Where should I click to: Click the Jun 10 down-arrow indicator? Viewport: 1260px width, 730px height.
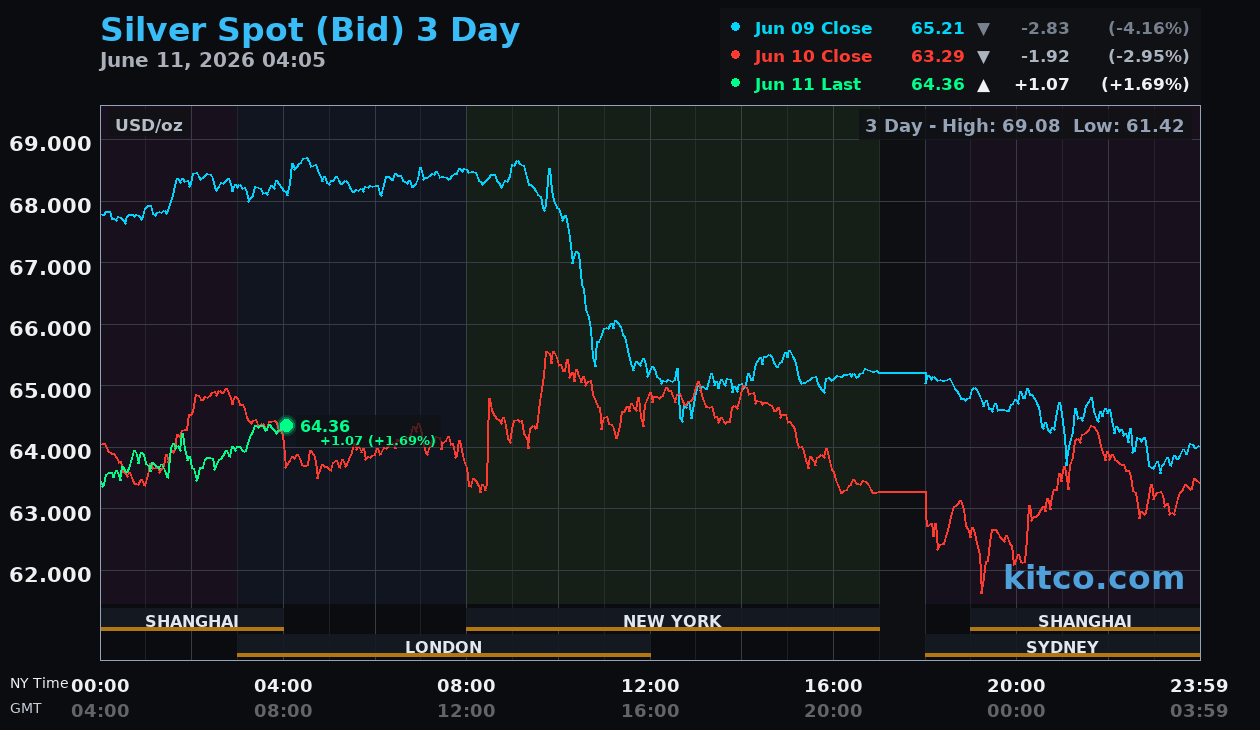click(983, 57)
